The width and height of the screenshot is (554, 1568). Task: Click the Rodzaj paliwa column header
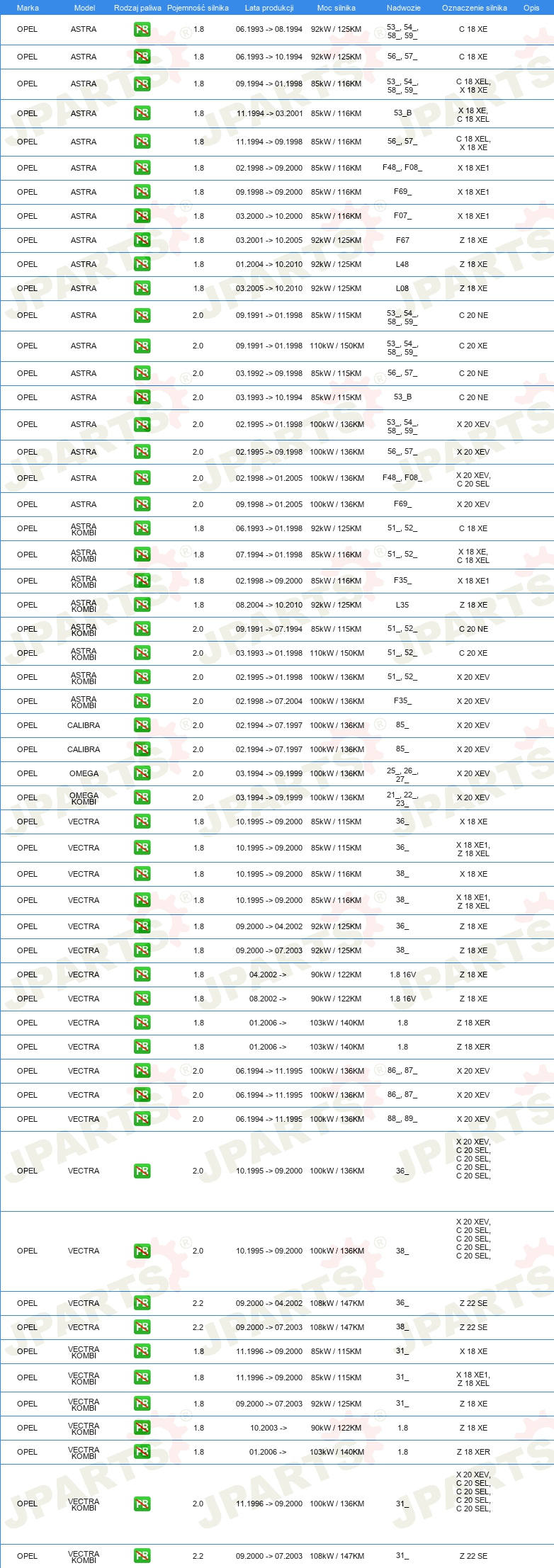pyautogui.click(x=137, y=8)
